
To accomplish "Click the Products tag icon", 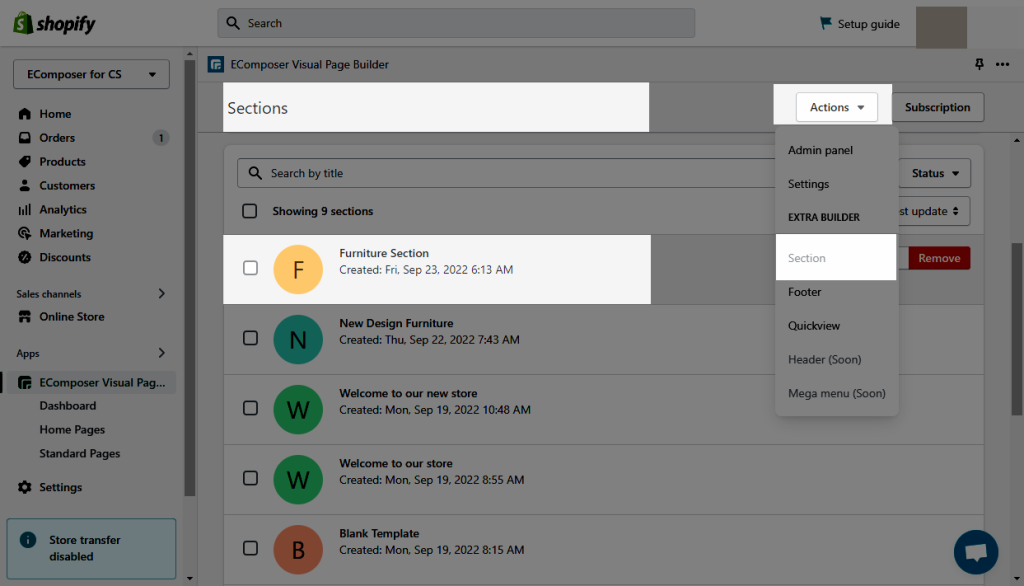I will [25, 161].
